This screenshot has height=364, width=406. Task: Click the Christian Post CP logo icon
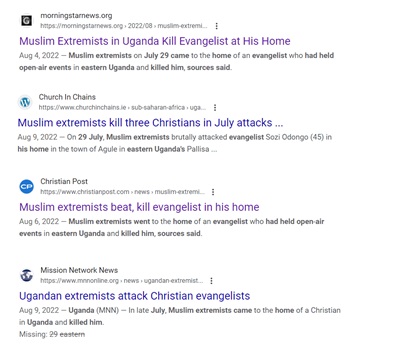coord(26,186)
